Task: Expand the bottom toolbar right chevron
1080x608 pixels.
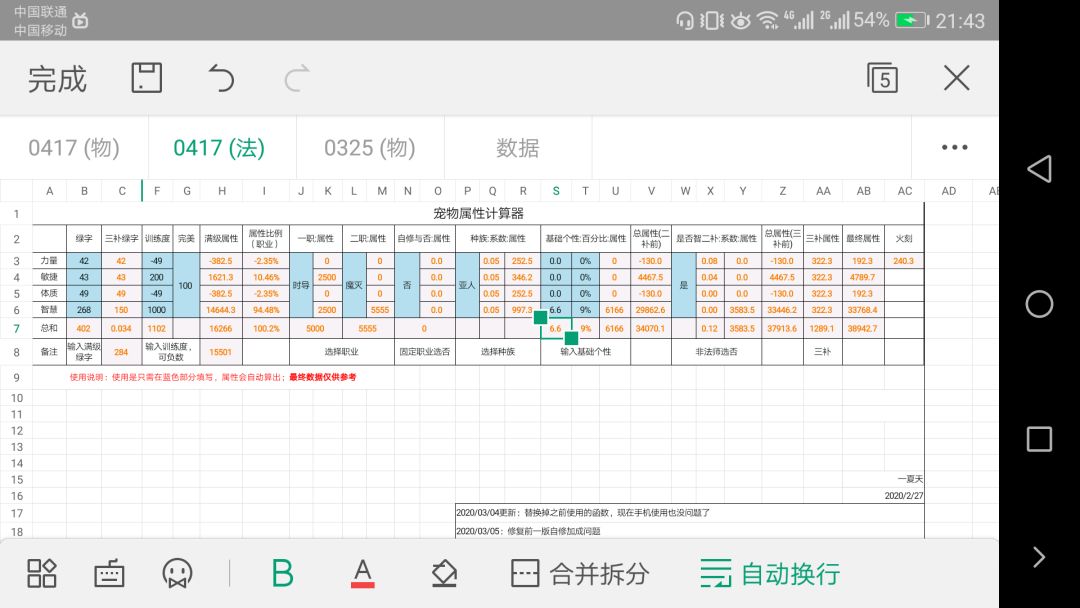Action: (1039, 556)
